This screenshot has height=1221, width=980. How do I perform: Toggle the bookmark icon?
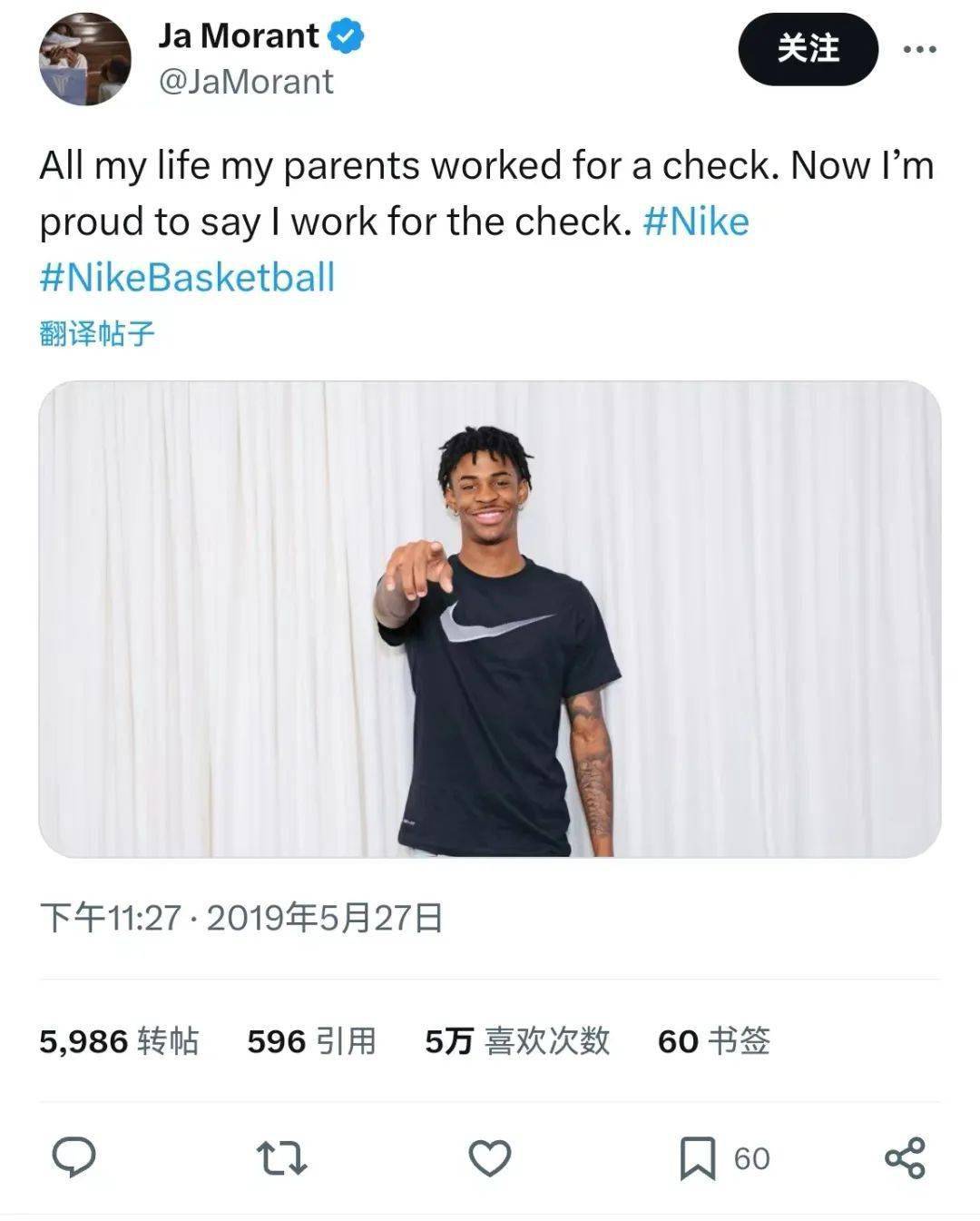697,1158
